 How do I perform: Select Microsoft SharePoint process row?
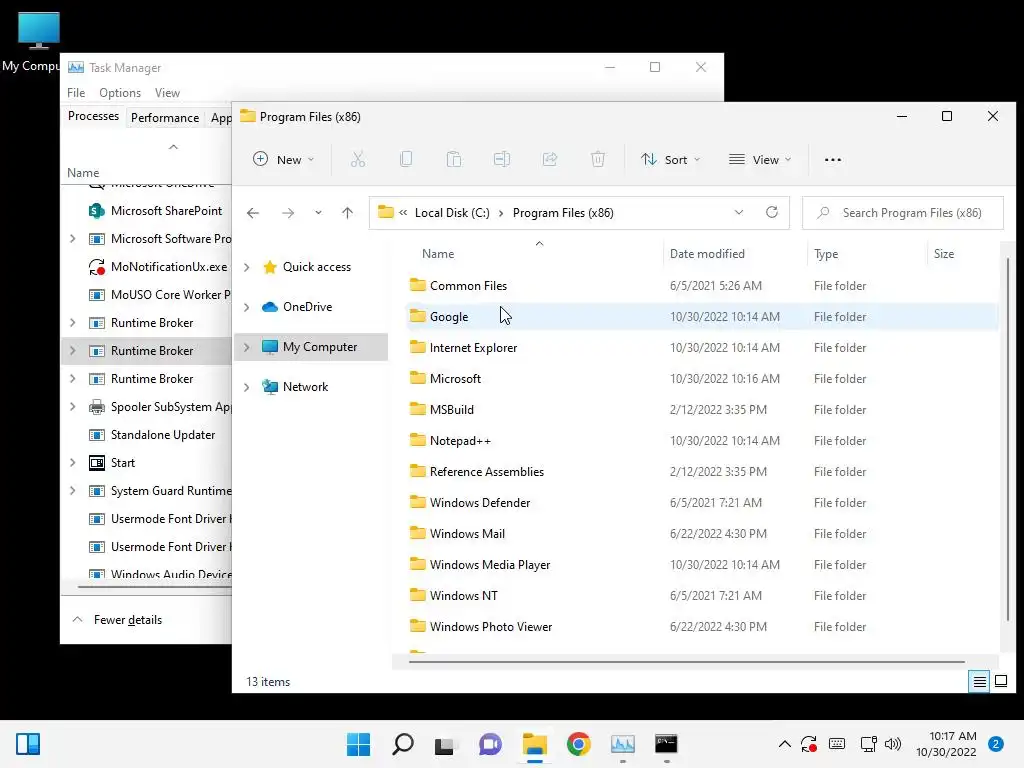pos(146,211)
